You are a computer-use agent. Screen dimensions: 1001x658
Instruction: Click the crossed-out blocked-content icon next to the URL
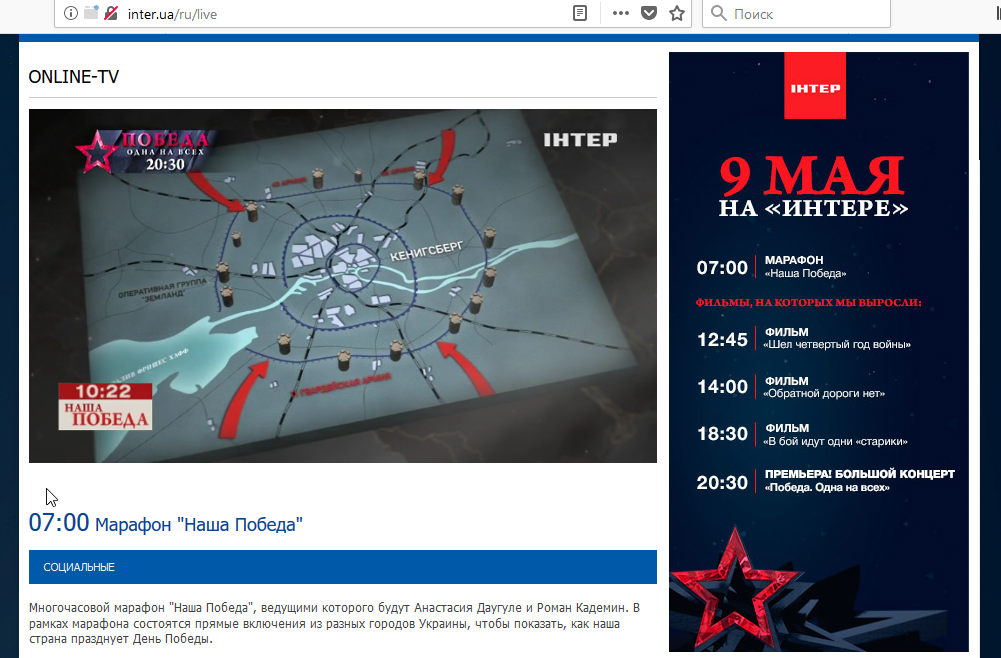coord(111,13)
